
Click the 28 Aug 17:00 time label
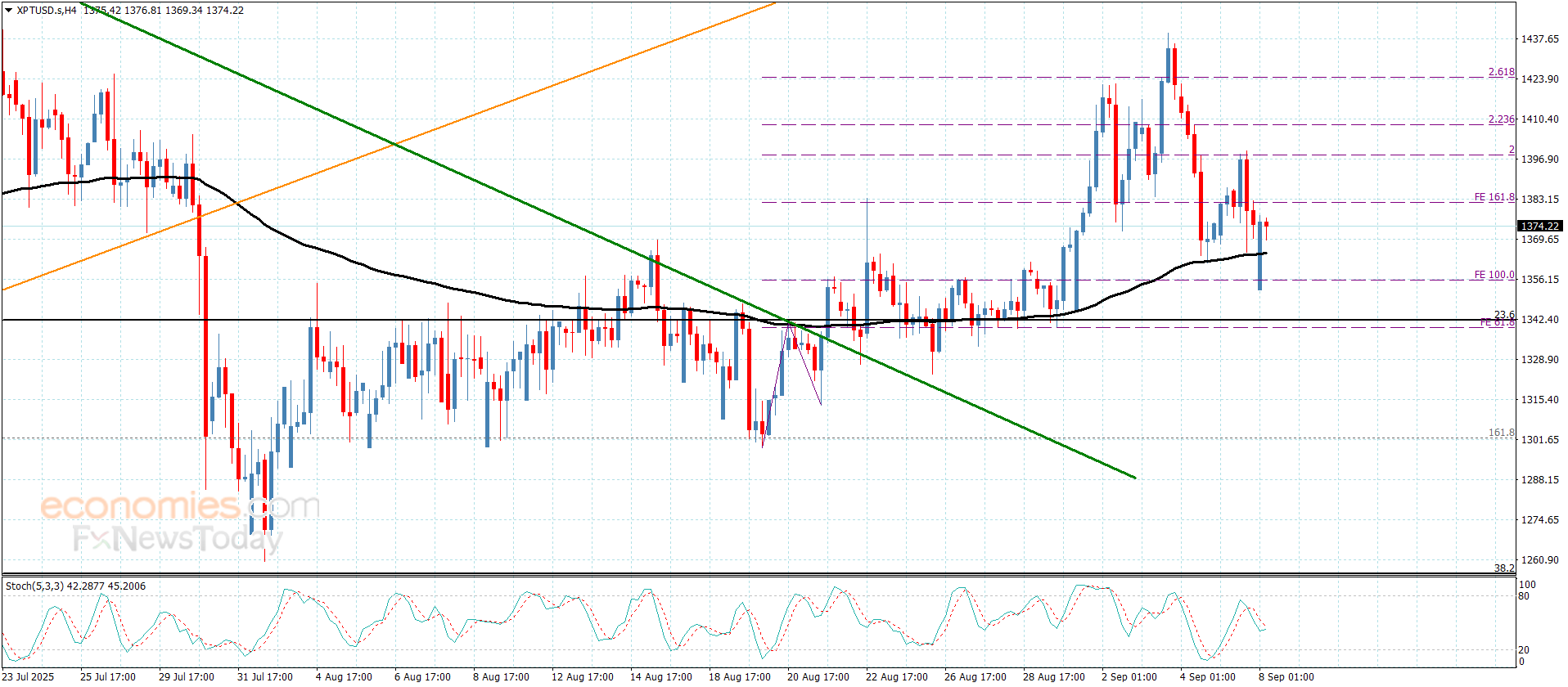tap(1053, 677)
